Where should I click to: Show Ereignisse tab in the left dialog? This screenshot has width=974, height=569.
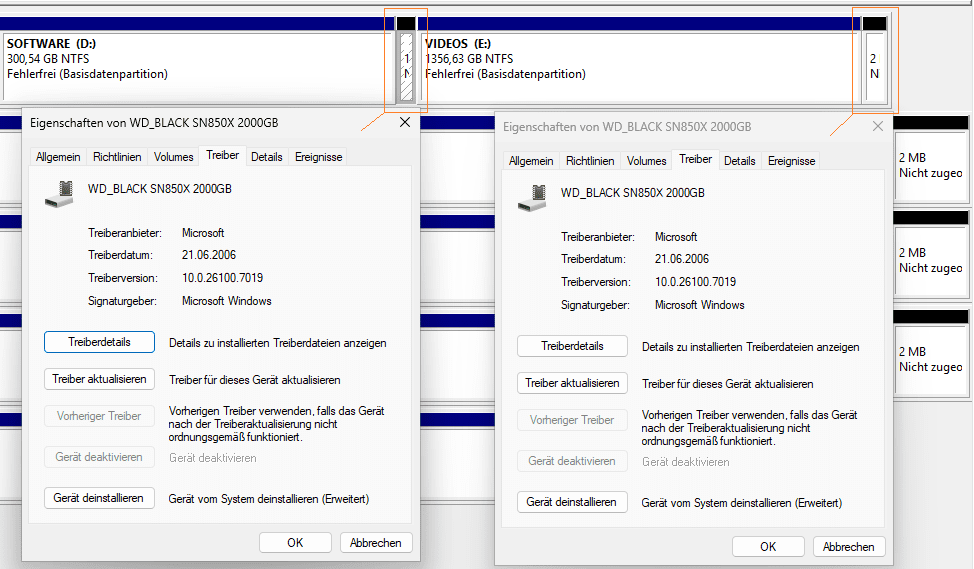(x=319, y=157)
